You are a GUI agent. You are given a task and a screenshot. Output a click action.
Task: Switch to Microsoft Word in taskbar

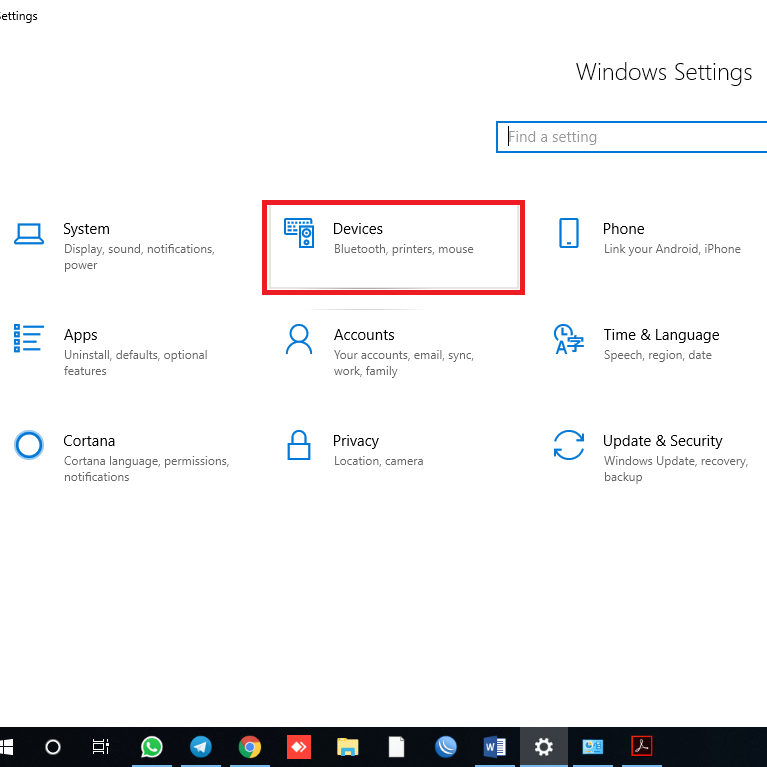(494, 746)
